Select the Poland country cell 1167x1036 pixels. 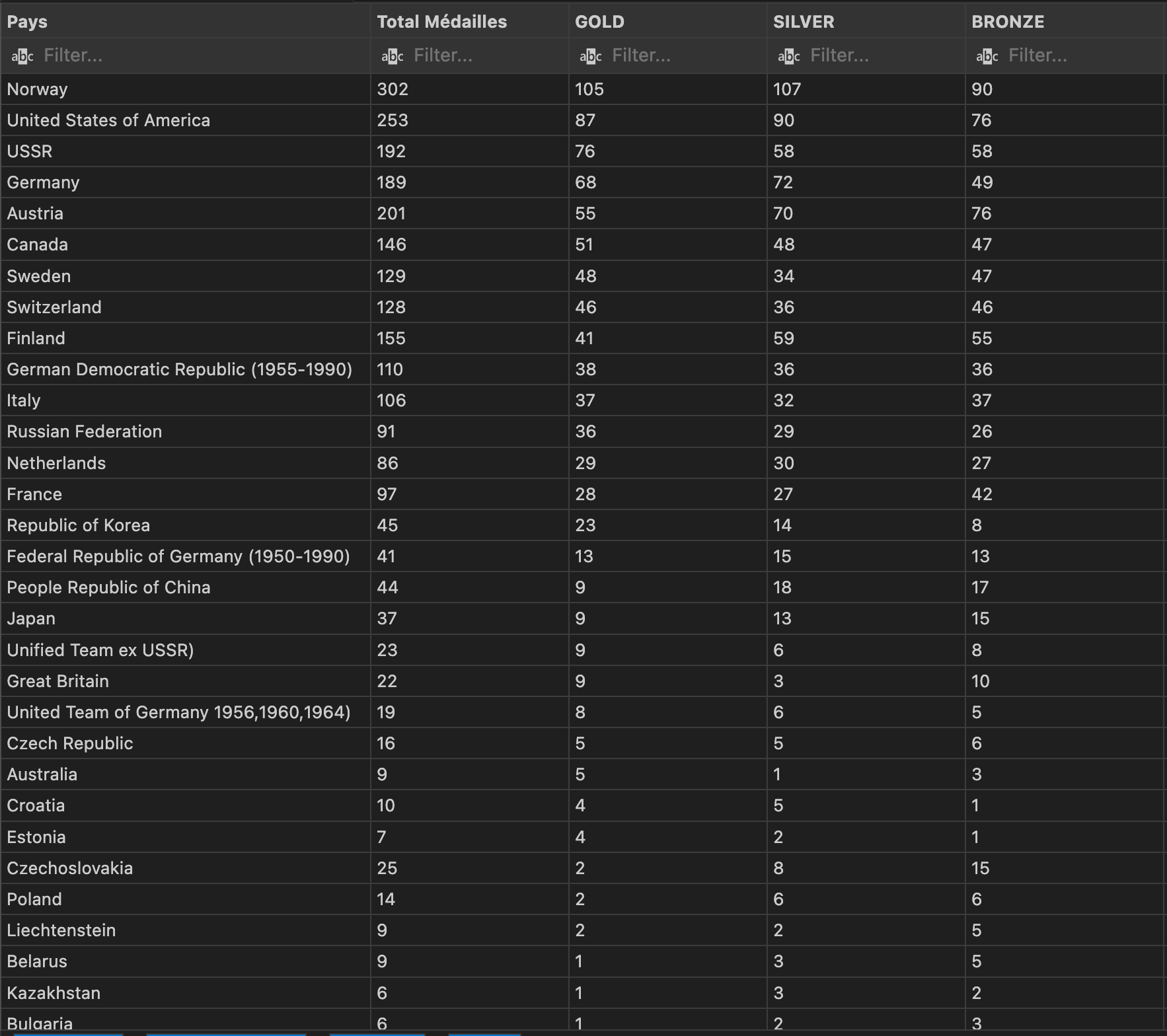(x=185, y=899)
